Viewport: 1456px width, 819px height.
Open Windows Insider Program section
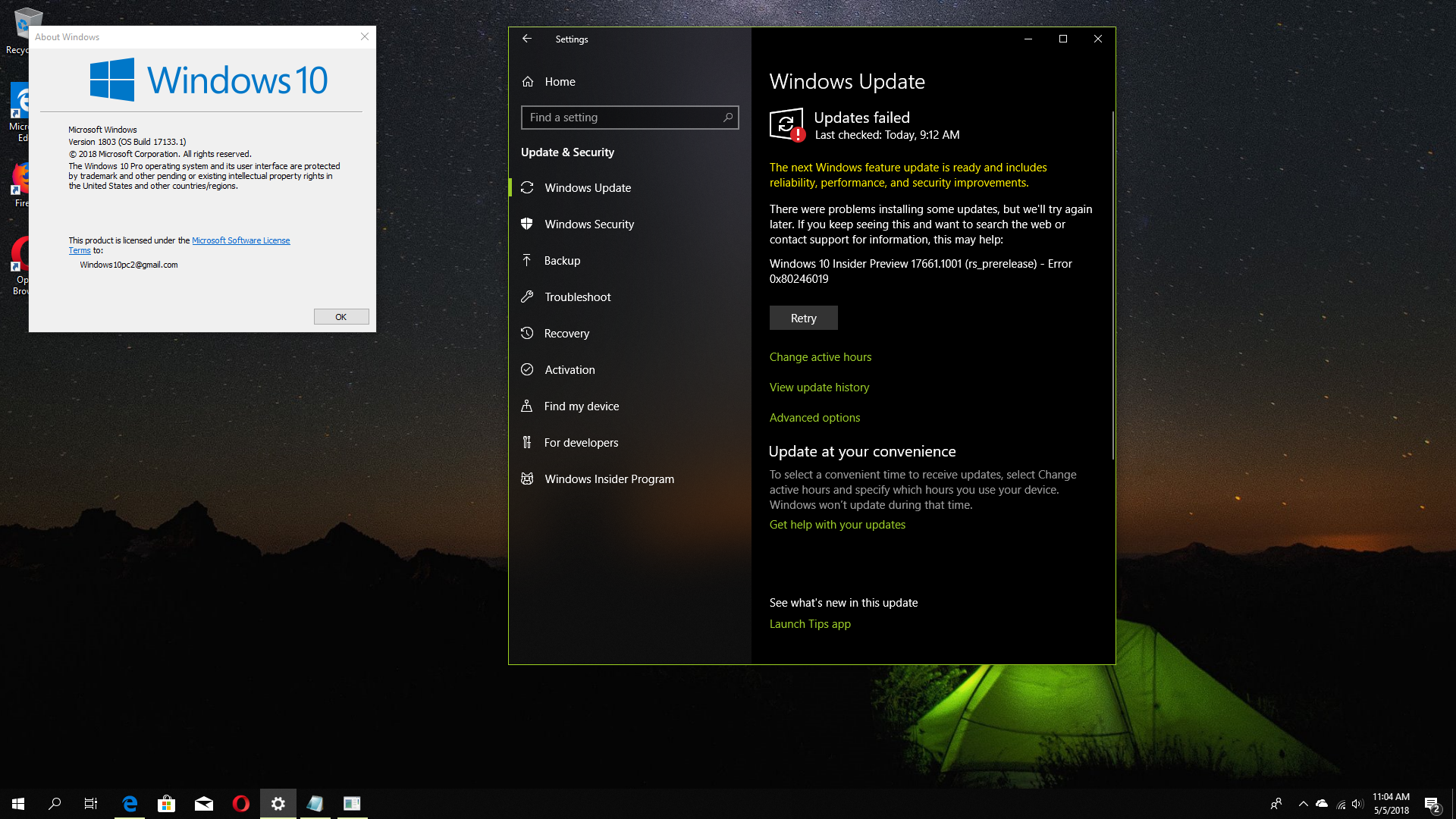pyautogui.click(x=629, y=479)
